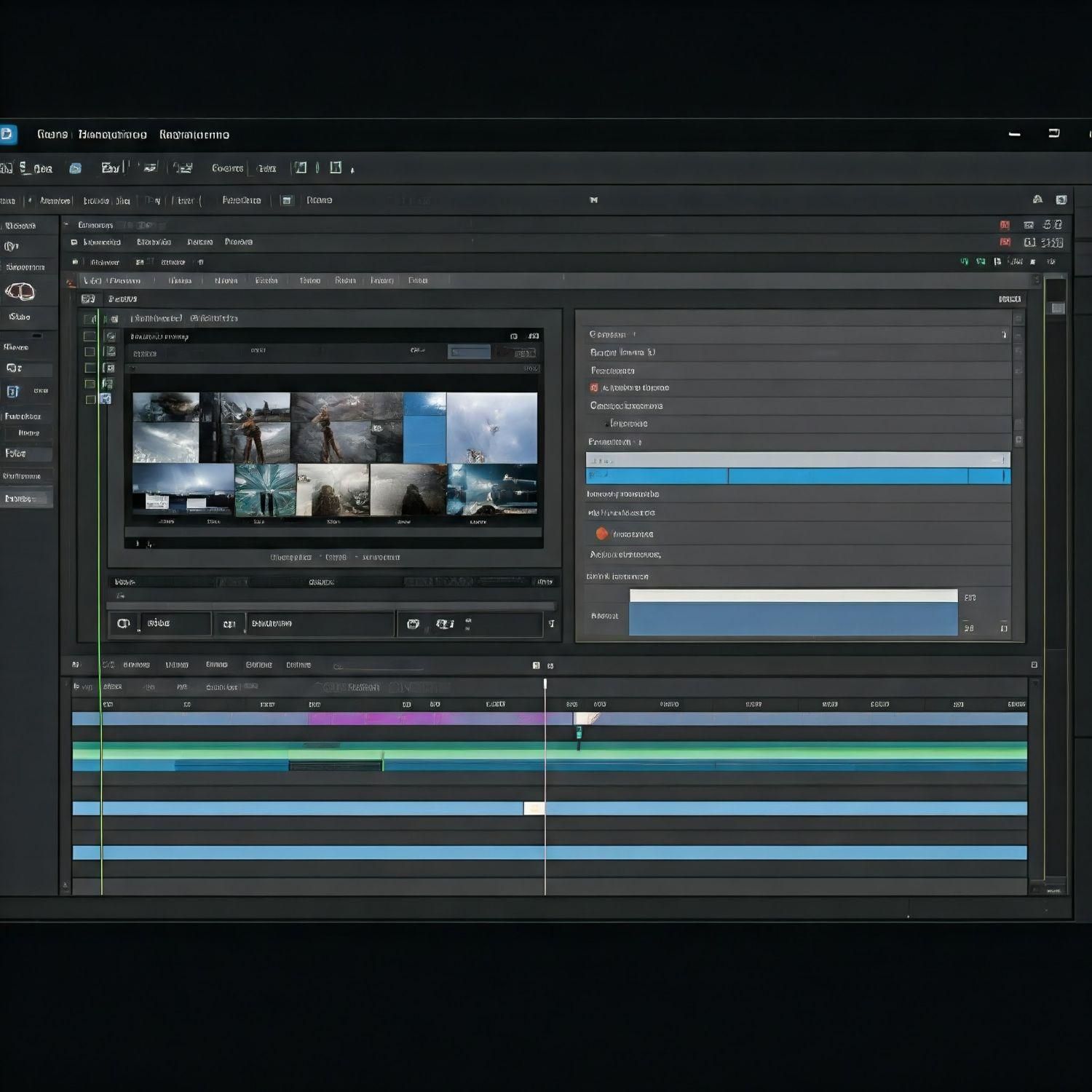Click the orange circle marker in properties panel
The image size is (1092, 1092).
[x=602, y=534]
